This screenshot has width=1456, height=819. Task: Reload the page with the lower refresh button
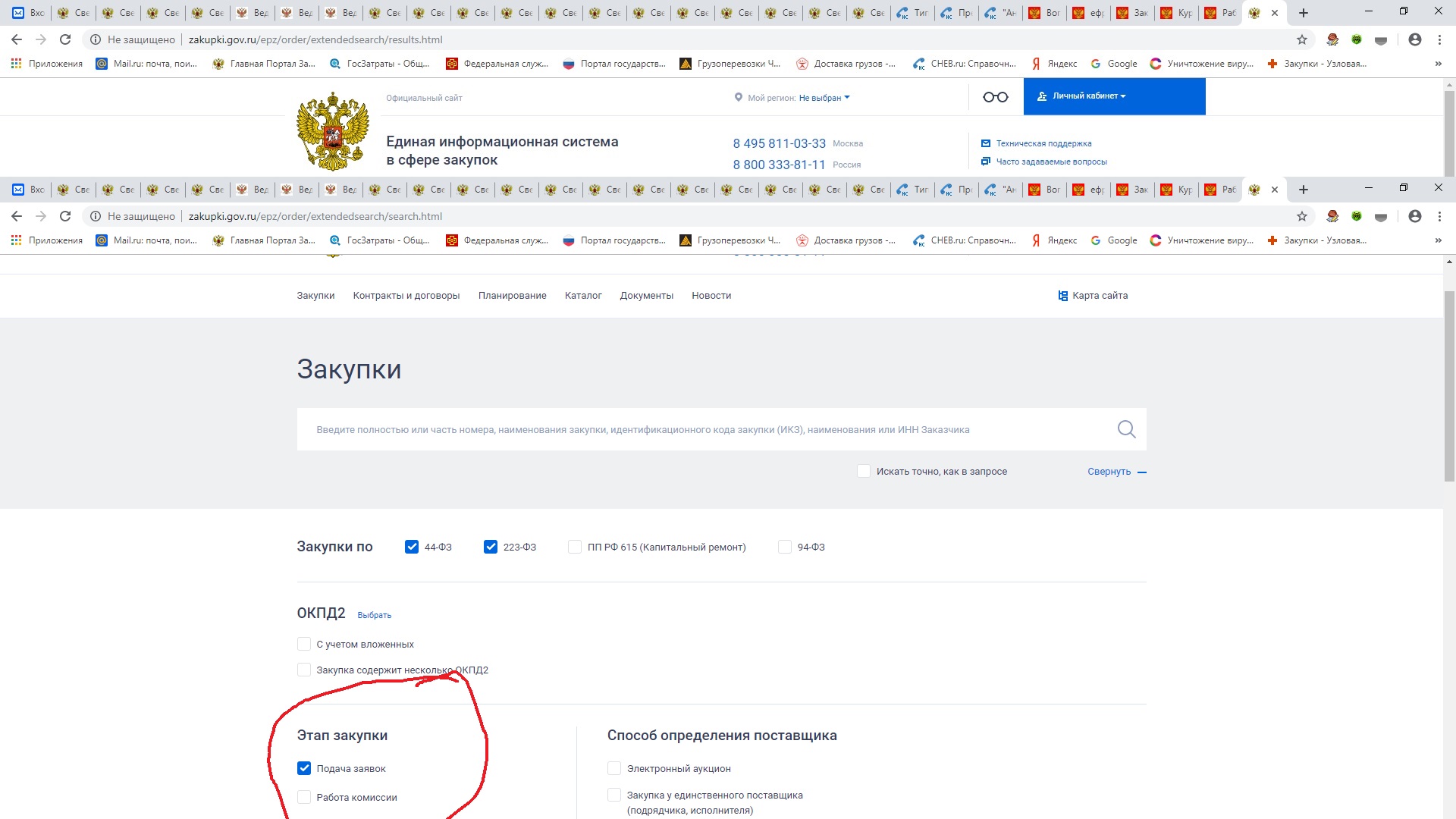(x=65, y=216)
